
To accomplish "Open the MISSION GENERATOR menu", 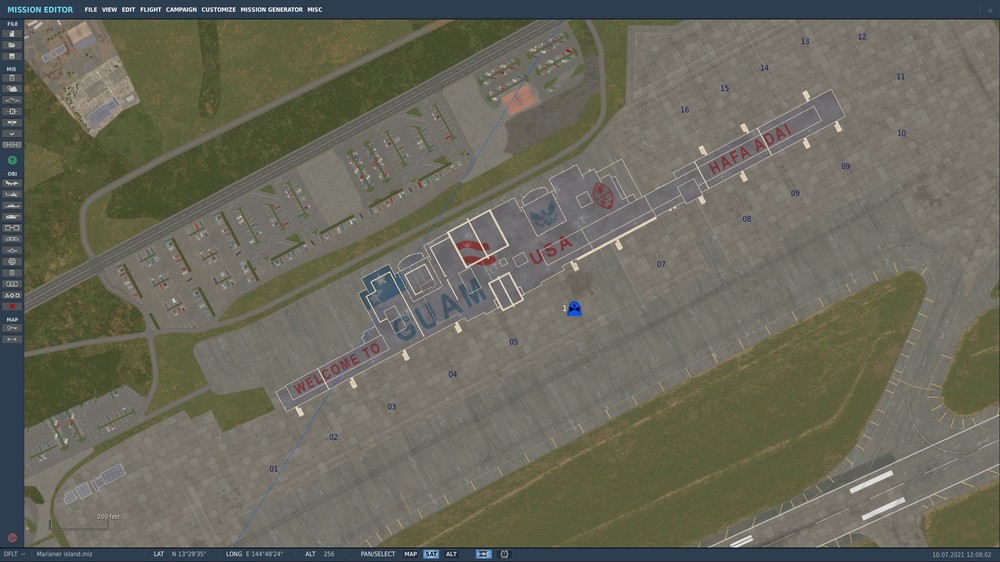I will coord(272,10).
